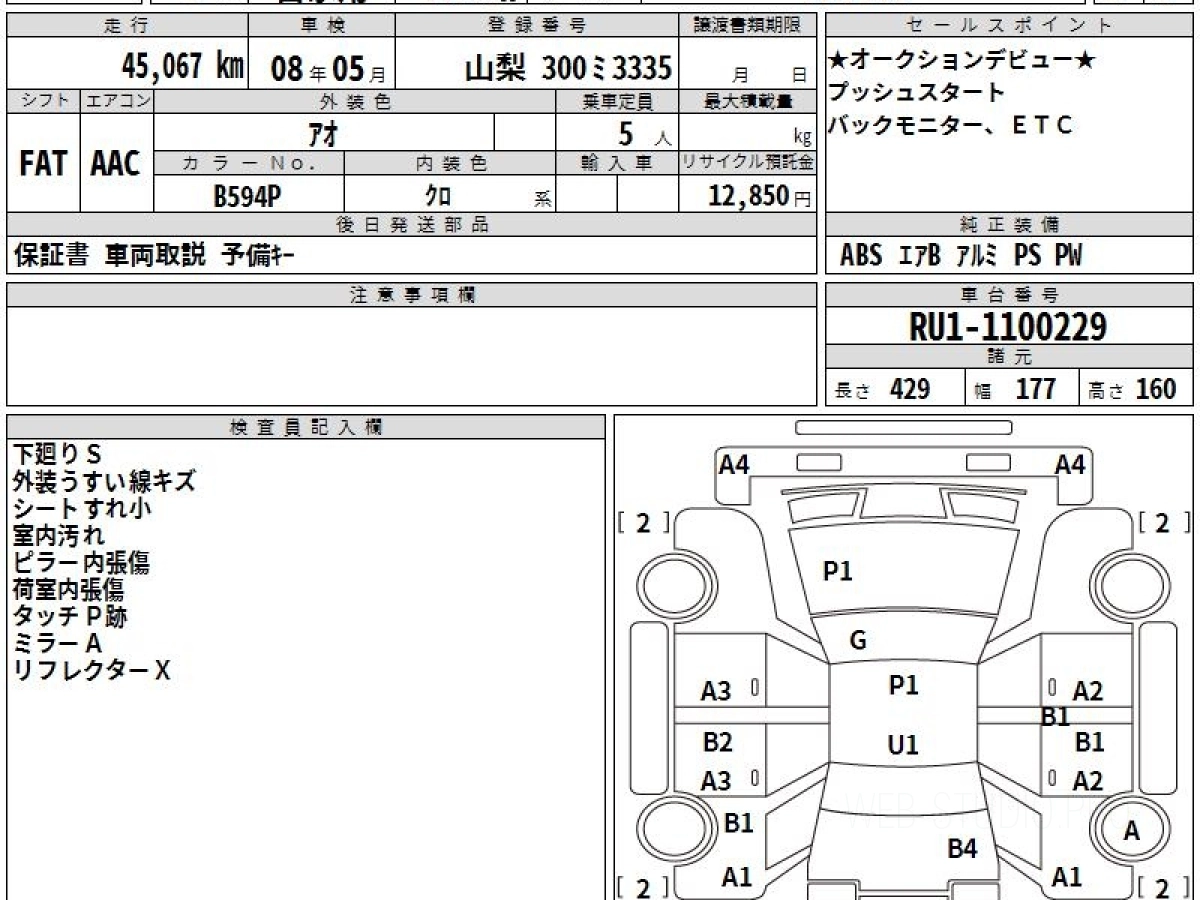Click inspector note ミラーA
This screenshot has height=900, width=1200.
tap(57, 643)
